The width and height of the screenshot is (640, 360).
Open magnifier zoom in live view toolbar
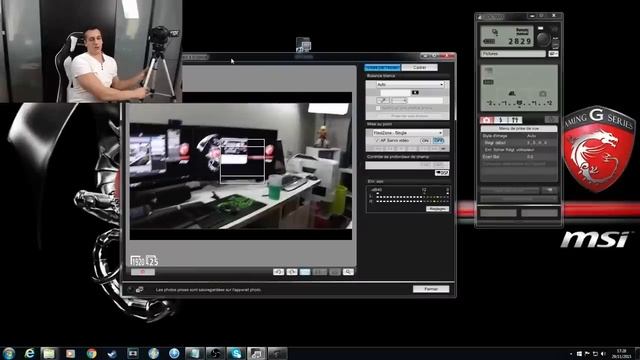pyautogui.click(x=348, y=272)
